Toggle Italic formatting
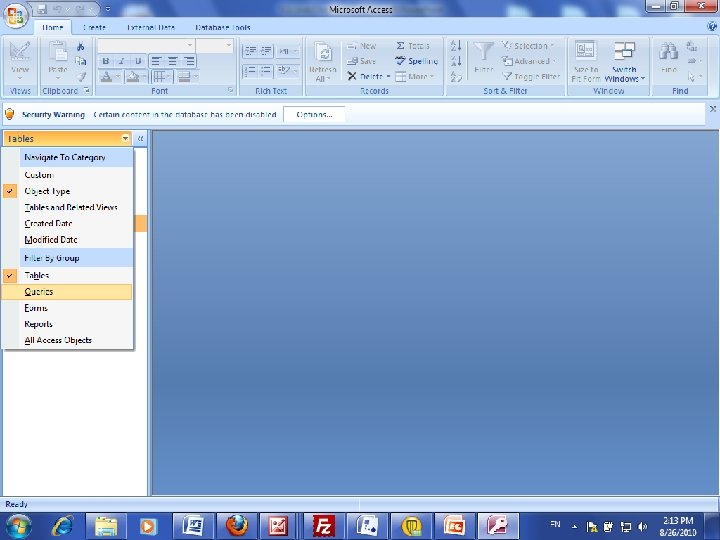 click(122, 61)
